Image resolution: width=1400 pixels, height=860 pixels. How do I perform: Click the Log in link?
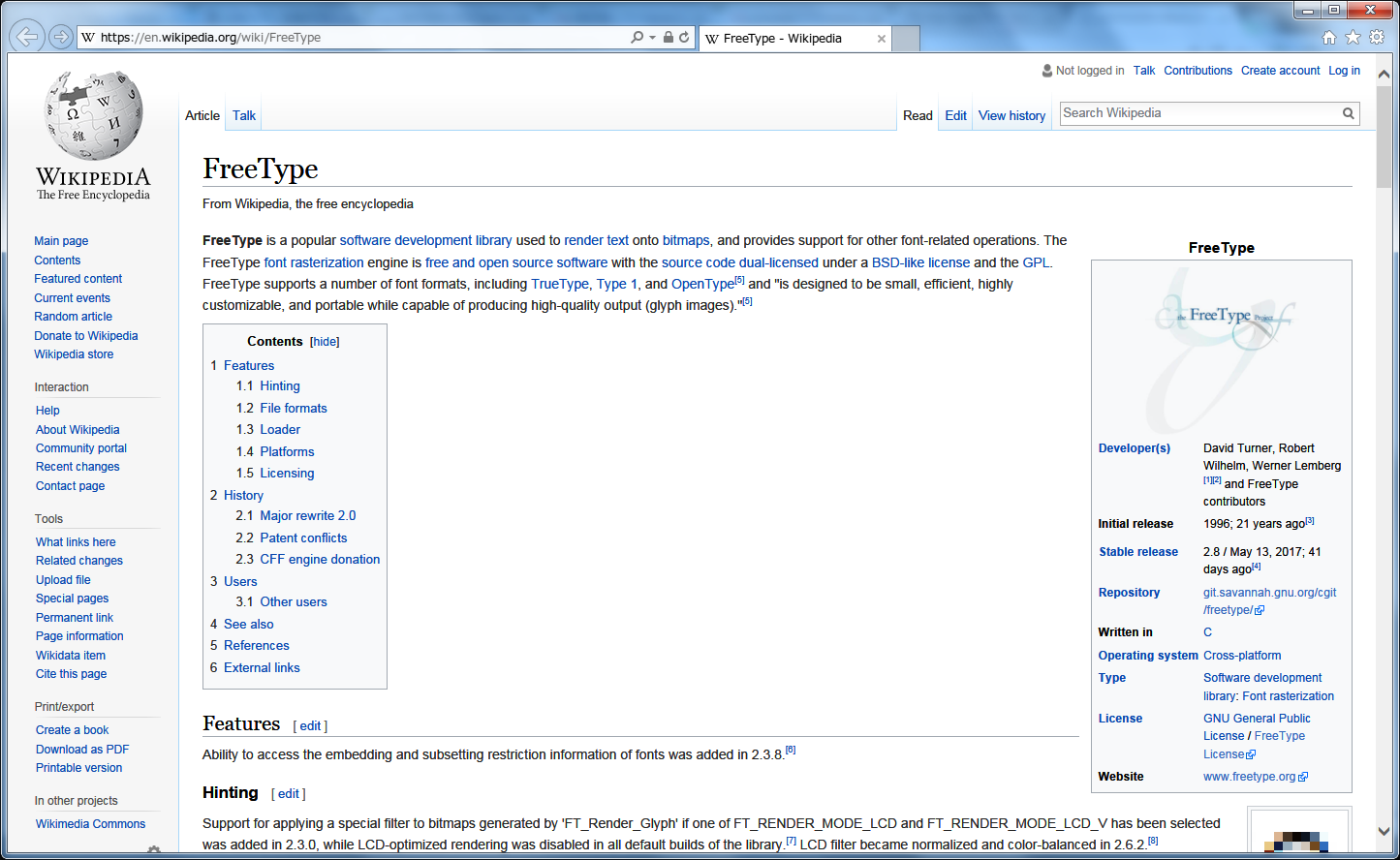pyautogui.click(x=1344, y=71)
